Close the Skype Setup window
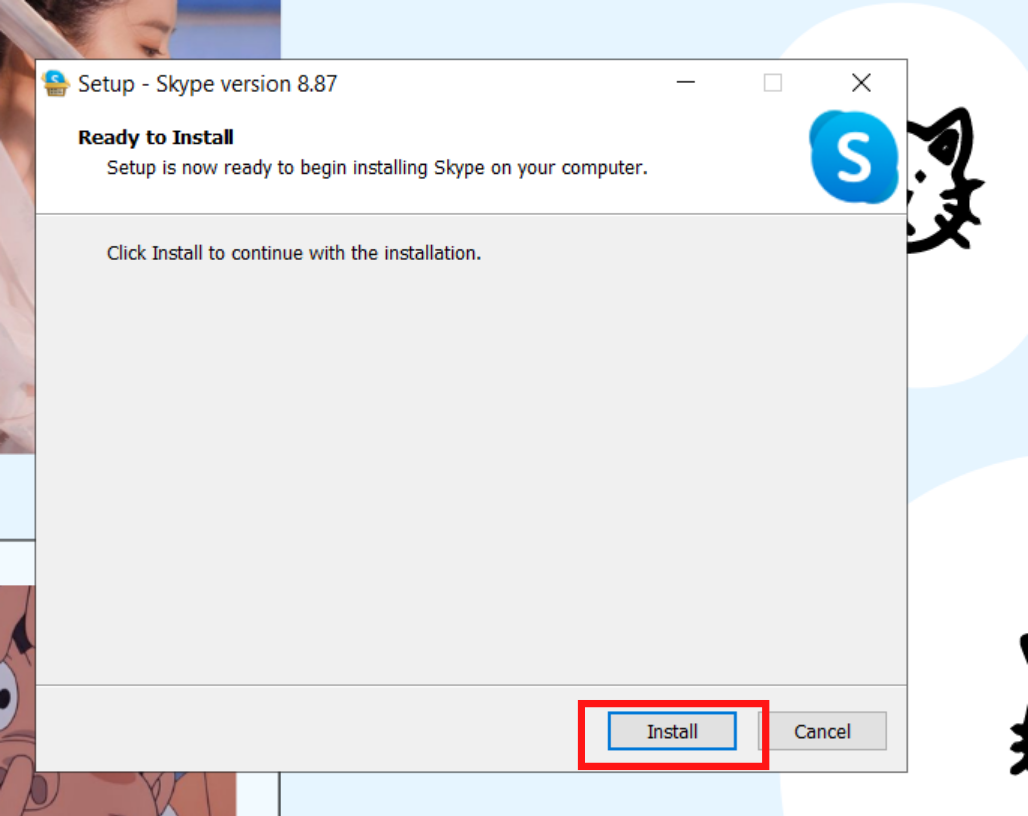 pyautogui.click(x=861, y=83)
